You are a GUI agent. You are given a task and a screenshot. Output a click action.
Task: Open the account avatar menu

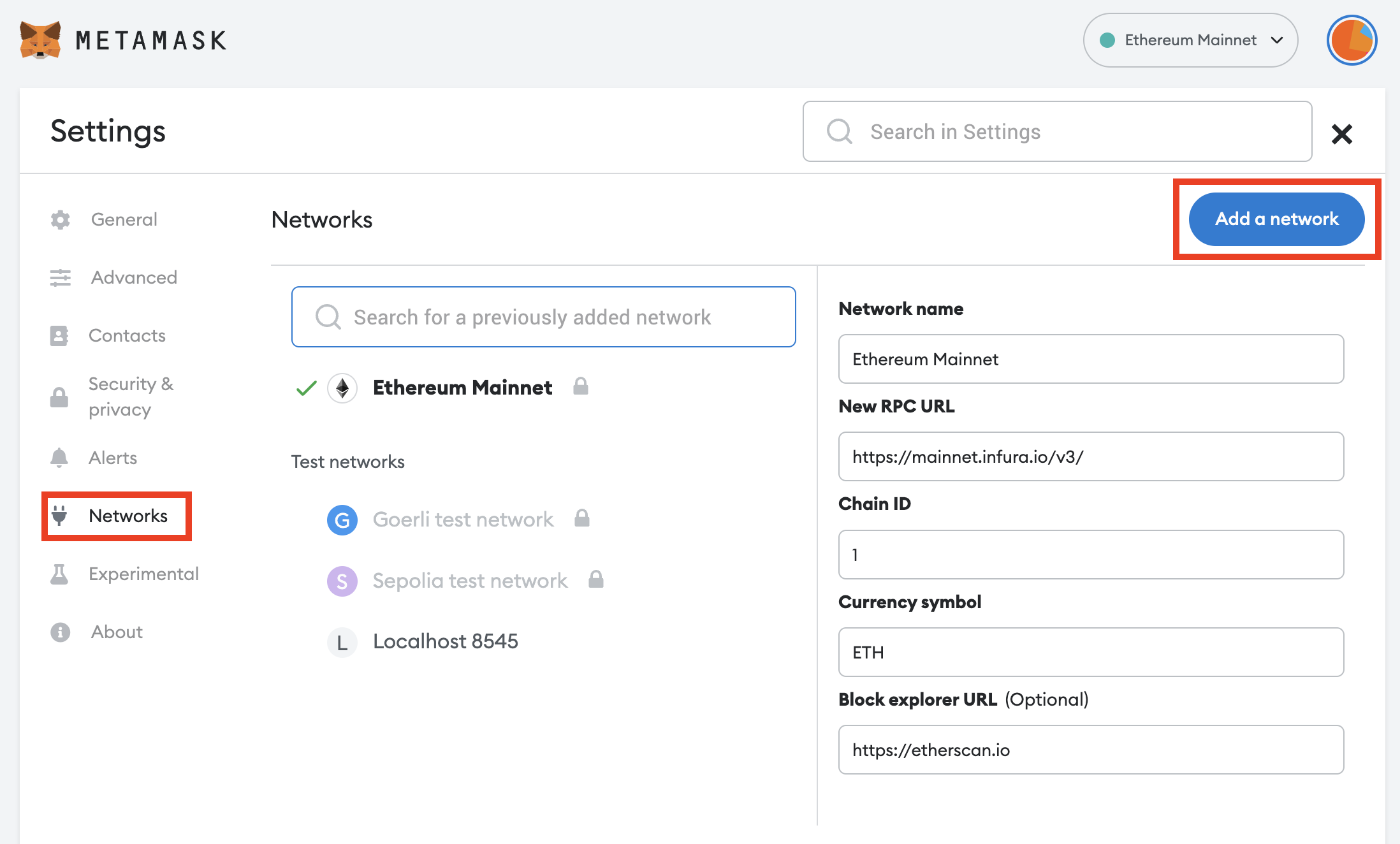[1352, 40]
